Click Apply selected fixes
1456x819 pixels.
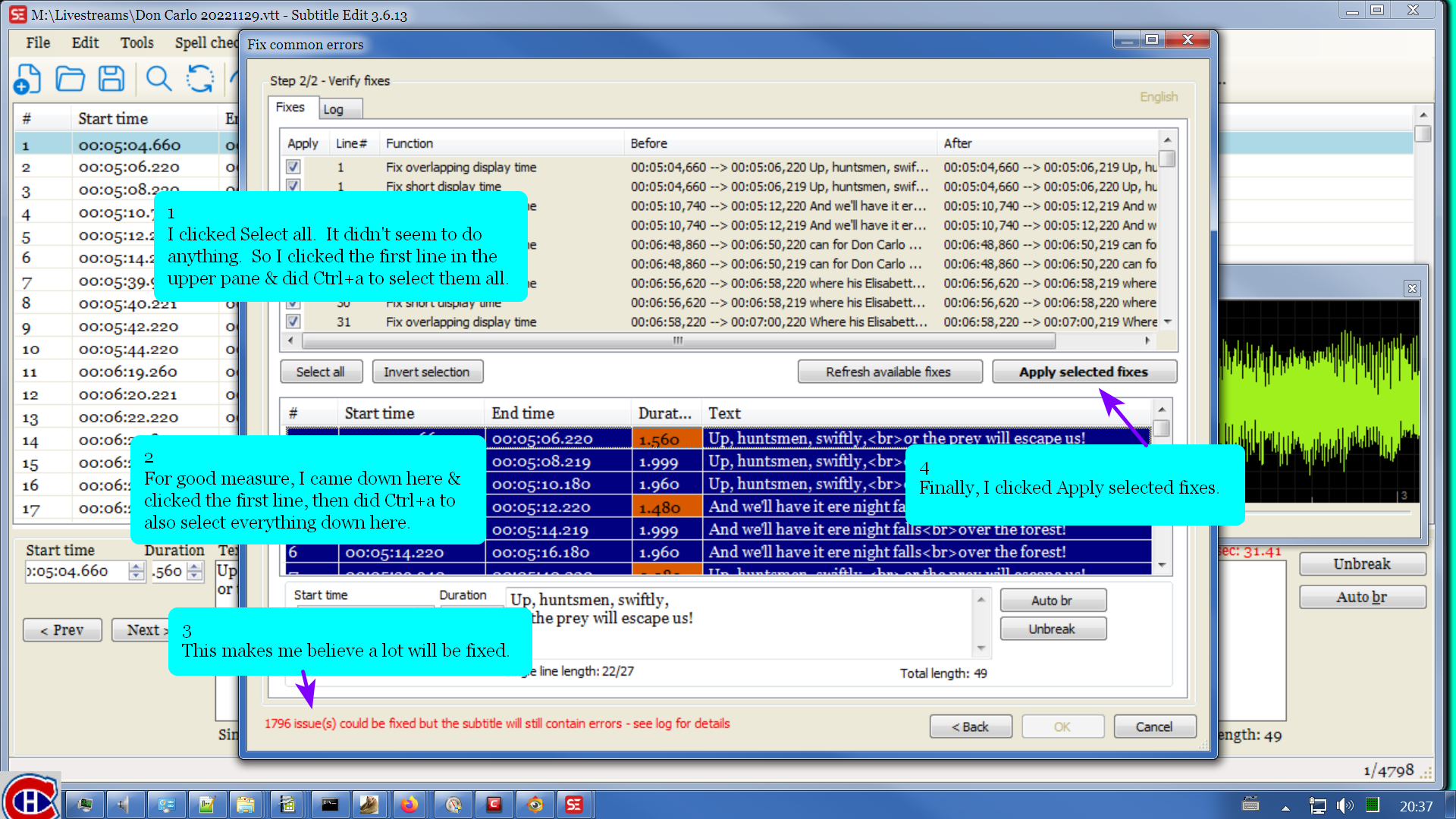1084,372
